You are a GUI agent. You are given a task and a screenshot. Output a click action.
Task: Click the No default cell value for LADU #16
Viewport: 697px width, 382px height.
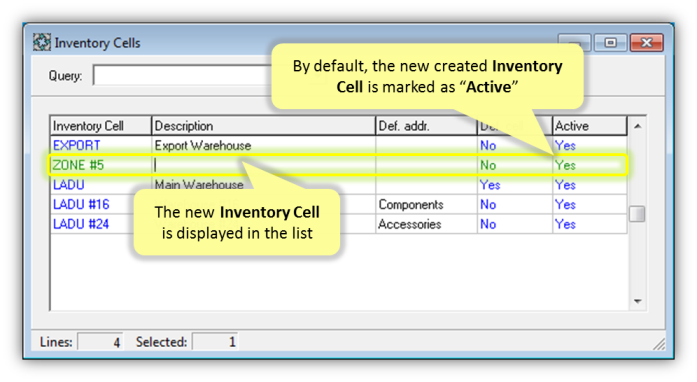(488, 205)
